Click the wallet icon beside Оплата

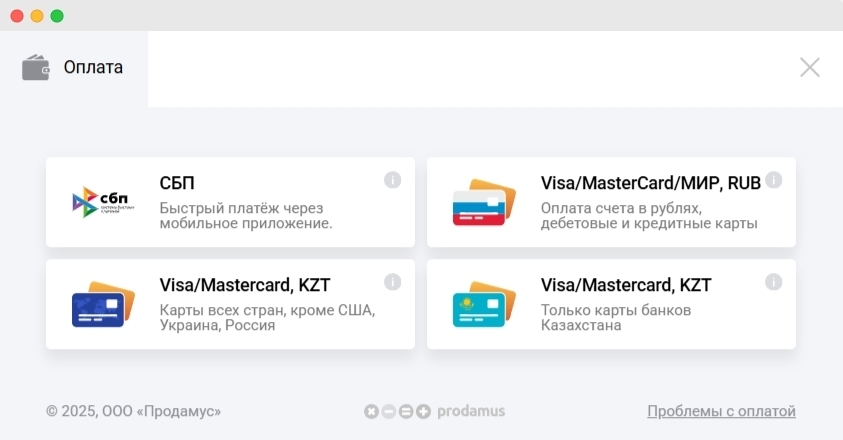tap(36, 68)
